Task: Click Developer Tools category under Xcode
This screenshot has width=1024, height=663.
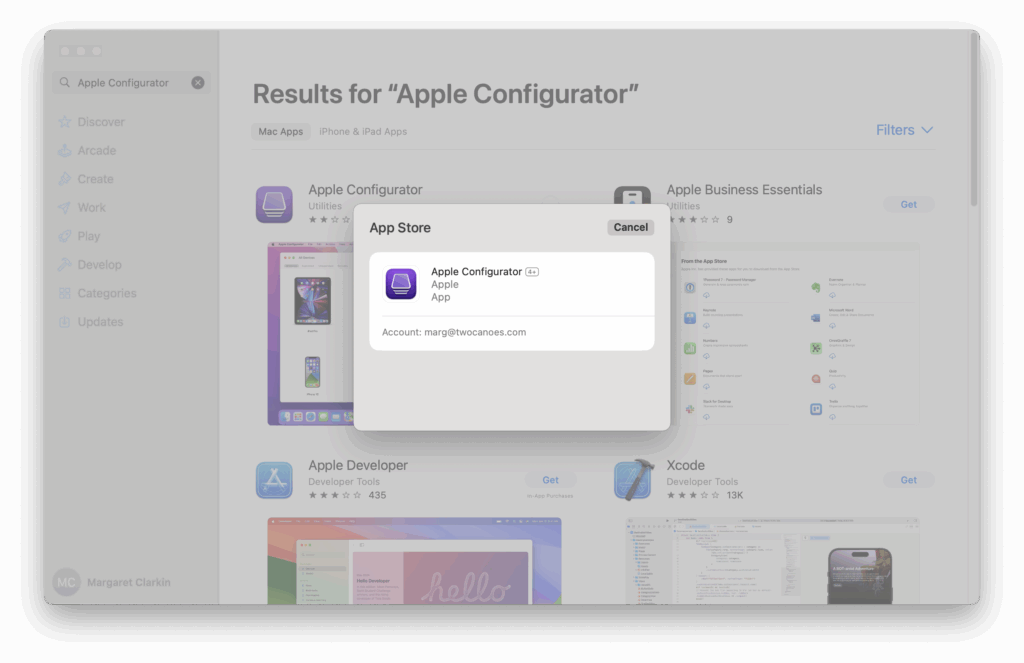Action: pyautogui.click(x=701, y=481)
